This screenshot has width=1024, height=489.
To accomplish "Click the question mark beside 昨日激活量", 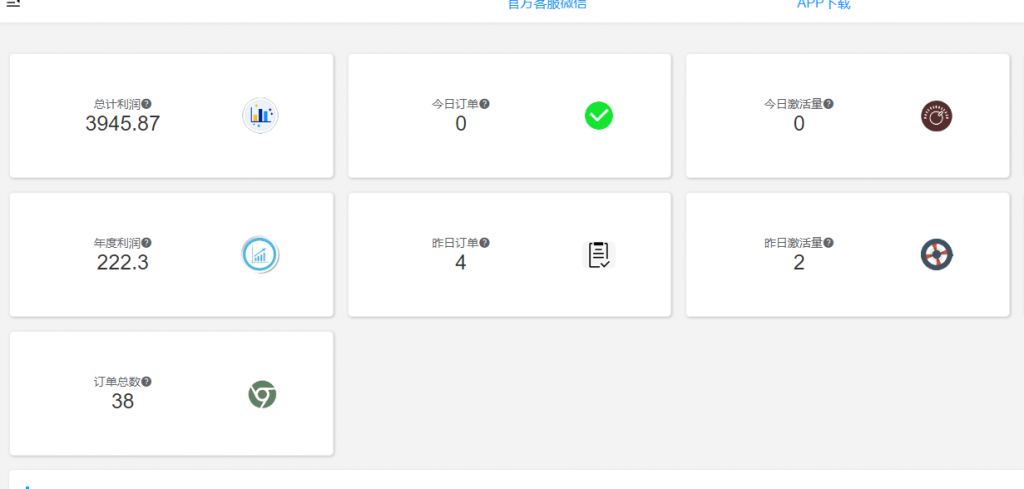I will (828, 243).
